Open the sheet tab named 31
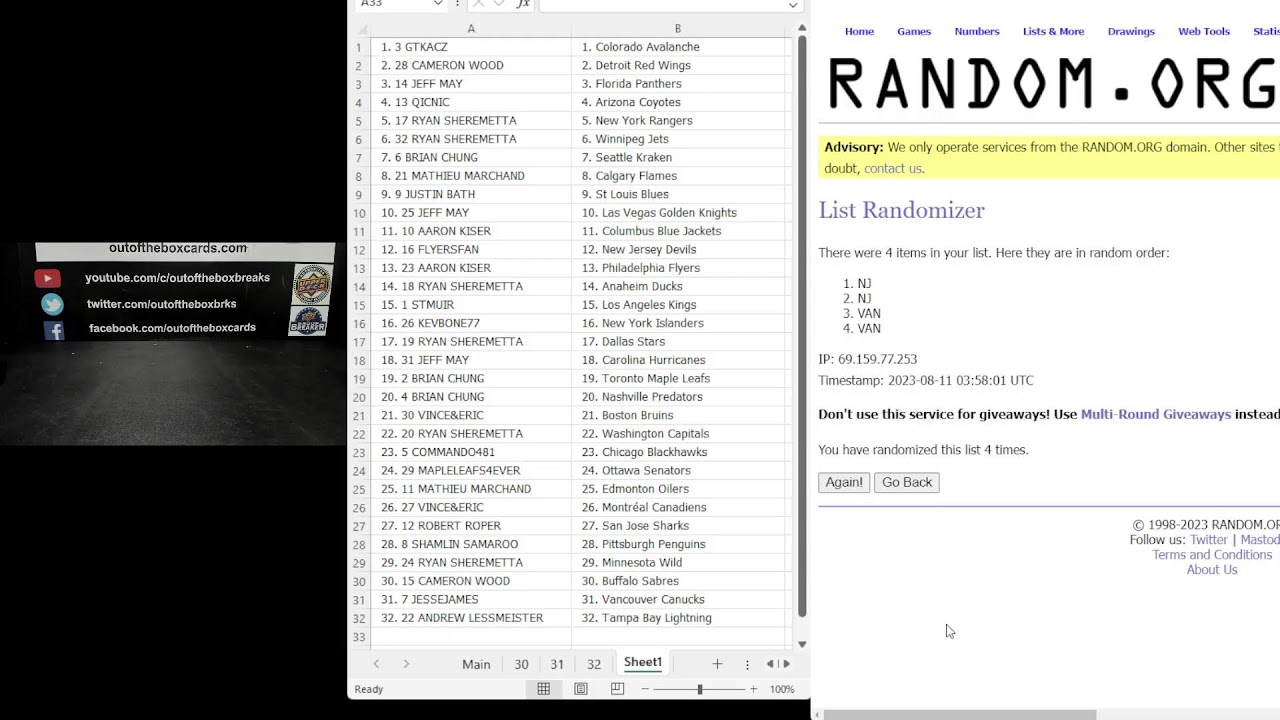 (x=557, y=664)
